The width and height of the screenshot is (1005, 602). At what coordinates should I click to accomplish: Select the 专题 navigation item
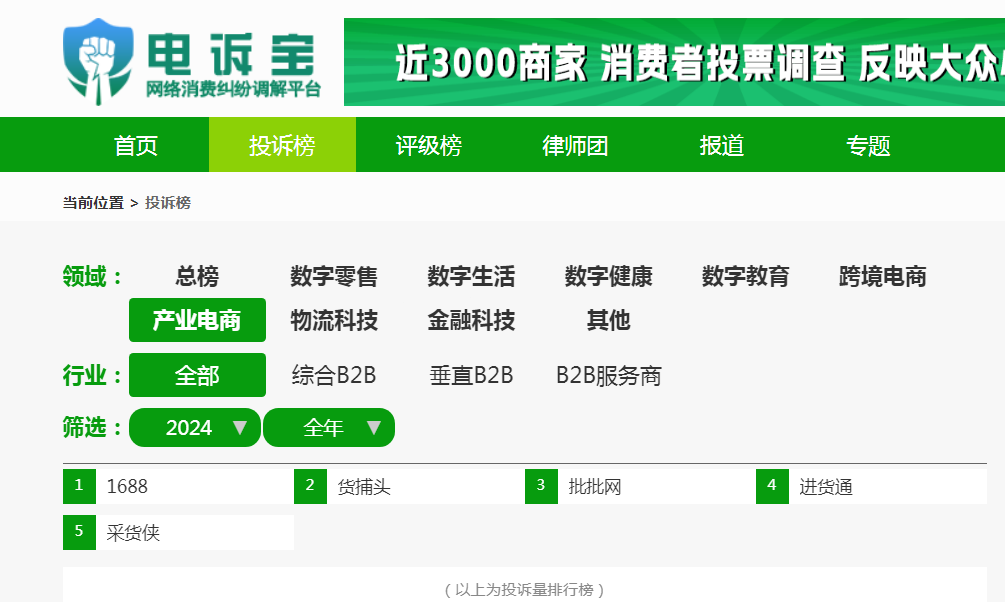tap(868, 145)
